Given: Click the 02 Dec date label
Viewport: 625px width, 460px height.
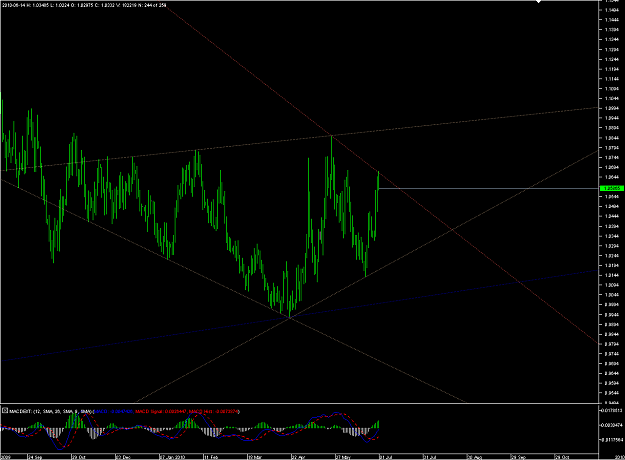Looking at the screenshot, I should 124,457.
